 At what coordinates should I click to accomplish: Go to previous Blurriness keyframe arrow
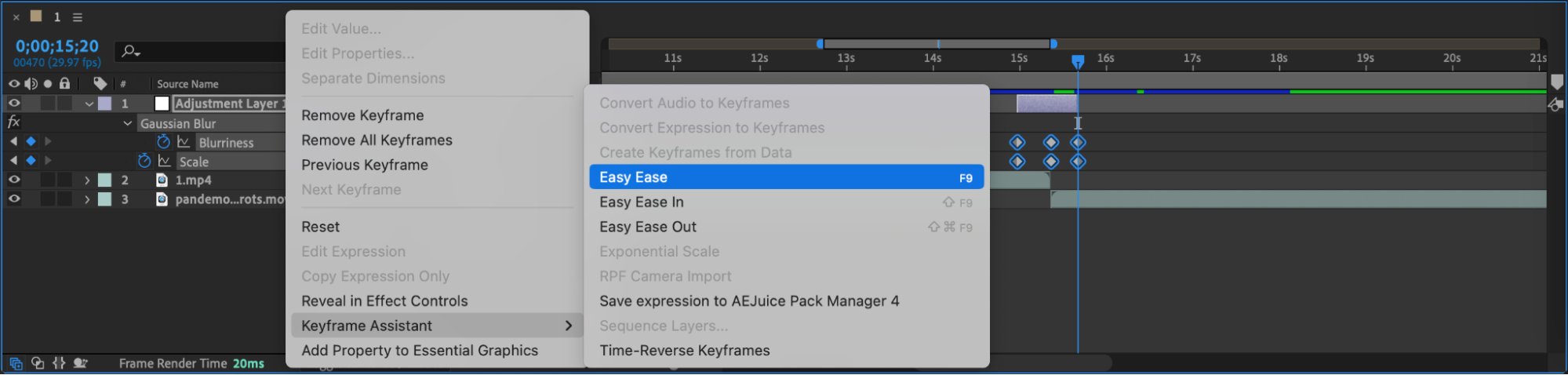click(x=13, y=141)
